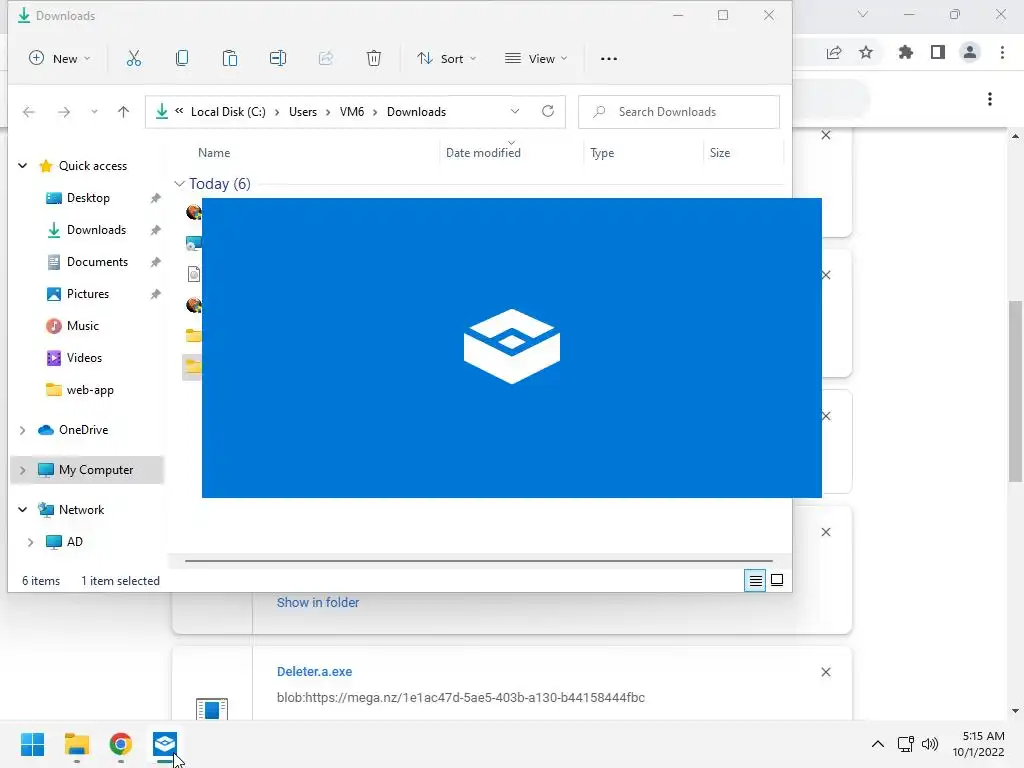Collapse the Quick access tree node

23,166
